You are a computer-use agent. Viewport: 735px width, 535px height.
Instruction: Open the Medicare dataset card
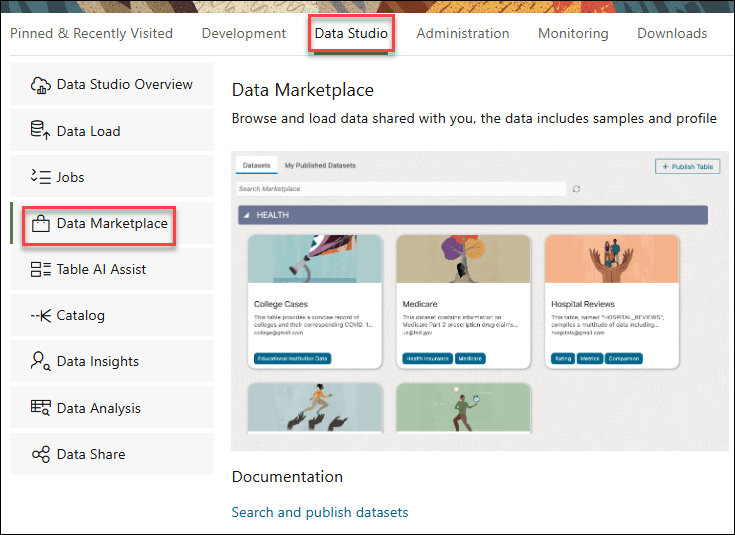click(461, 301)
